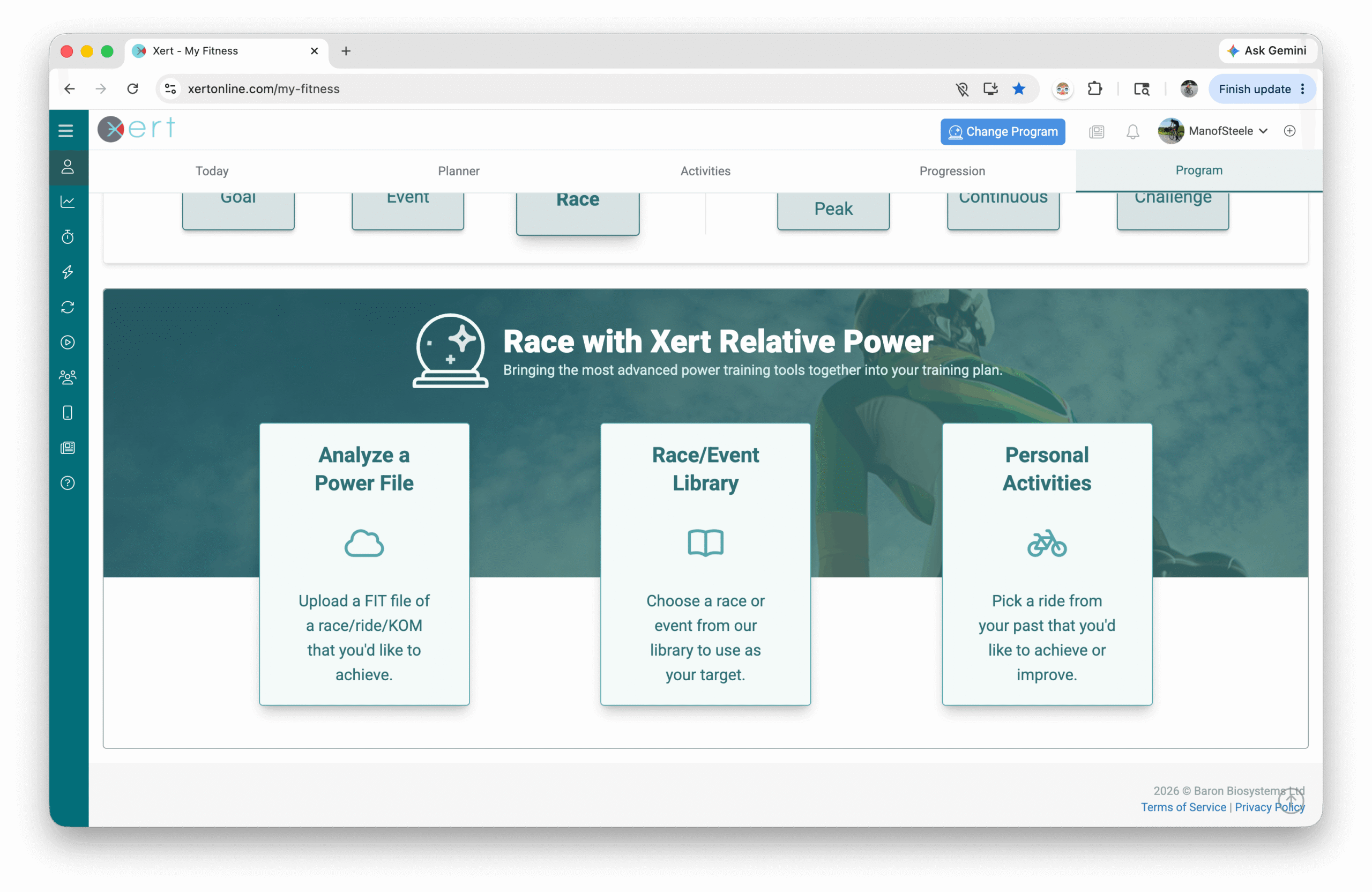Select the Challenge program button

1173,211
